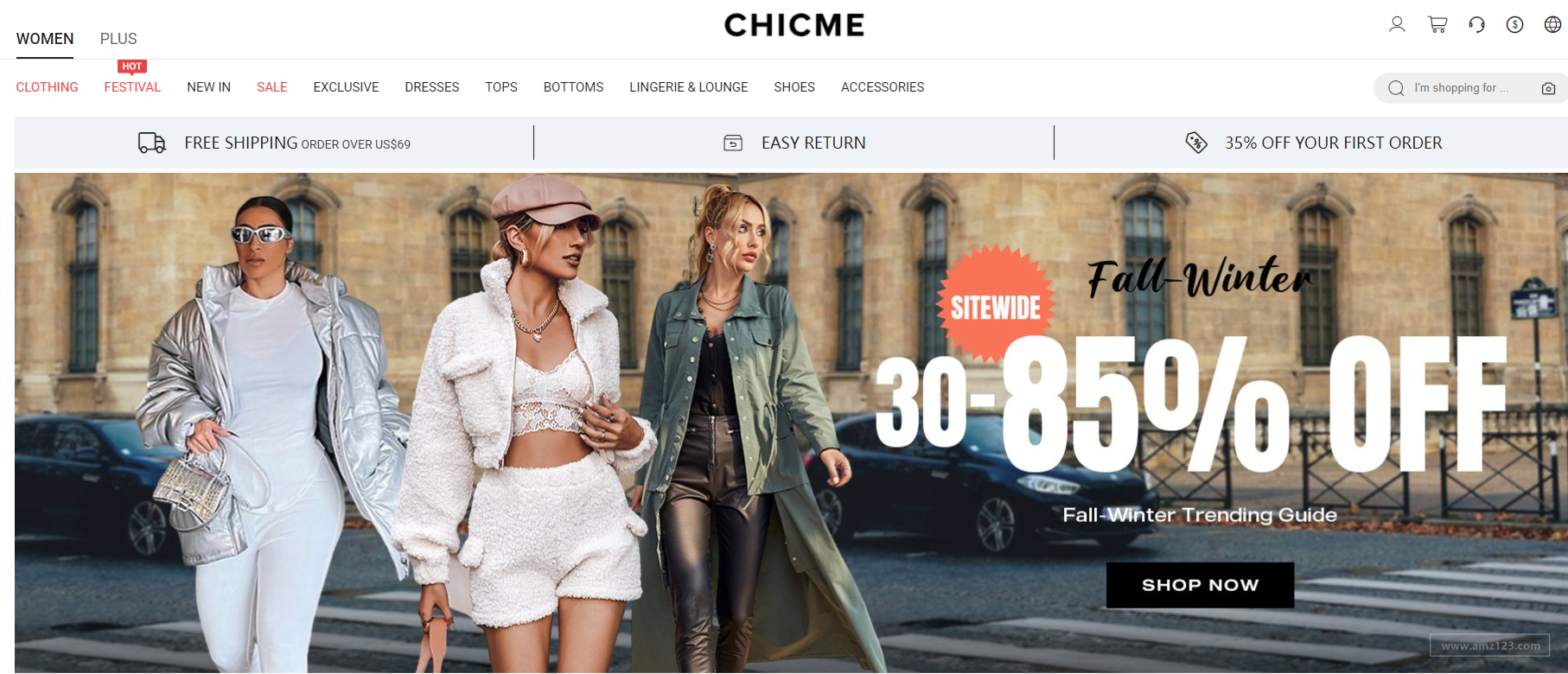The image size is (1568, 674).
Task: Open the FESTIVAL menu item
Action: point(132,87)
